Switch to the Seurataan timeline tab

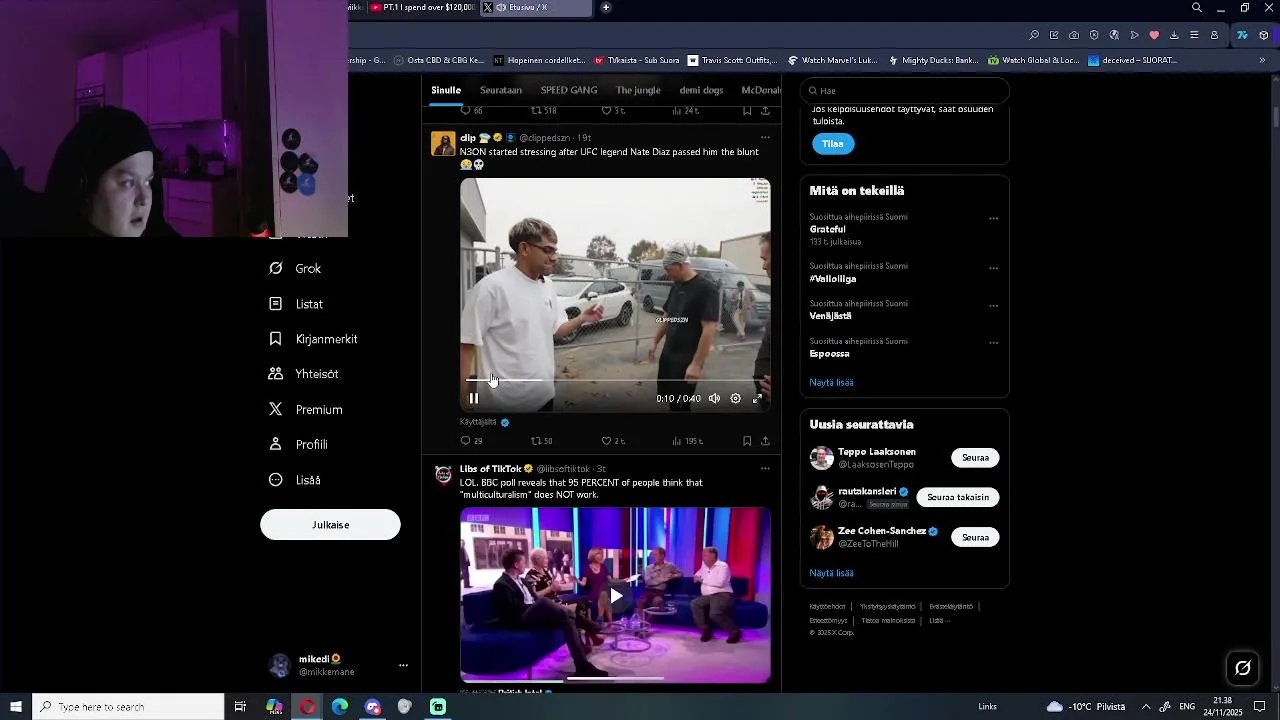tap(501, 90)
